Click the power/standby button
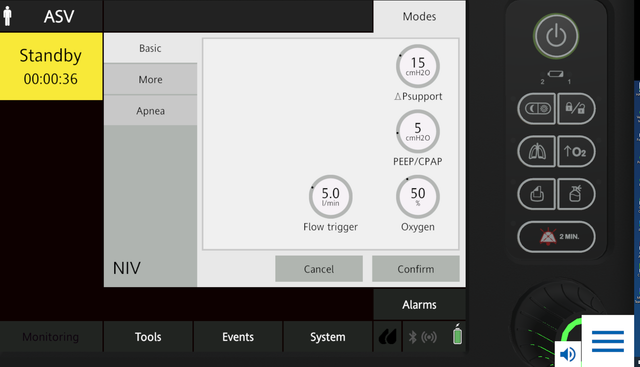Image resolution: width=640 pixels, height=367 pixels. (x=556, y=36)
